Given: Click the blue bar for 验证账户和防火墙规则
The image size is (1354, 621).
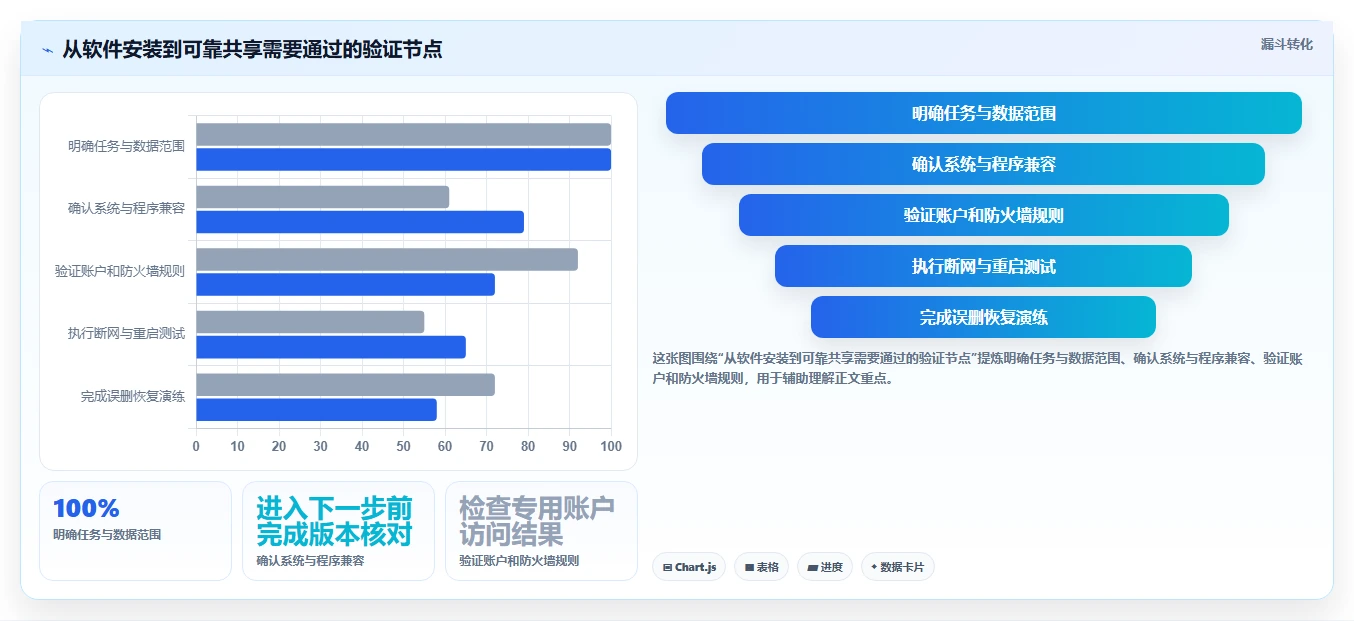Looking at the screenshot, I should [x=345, y=284].
